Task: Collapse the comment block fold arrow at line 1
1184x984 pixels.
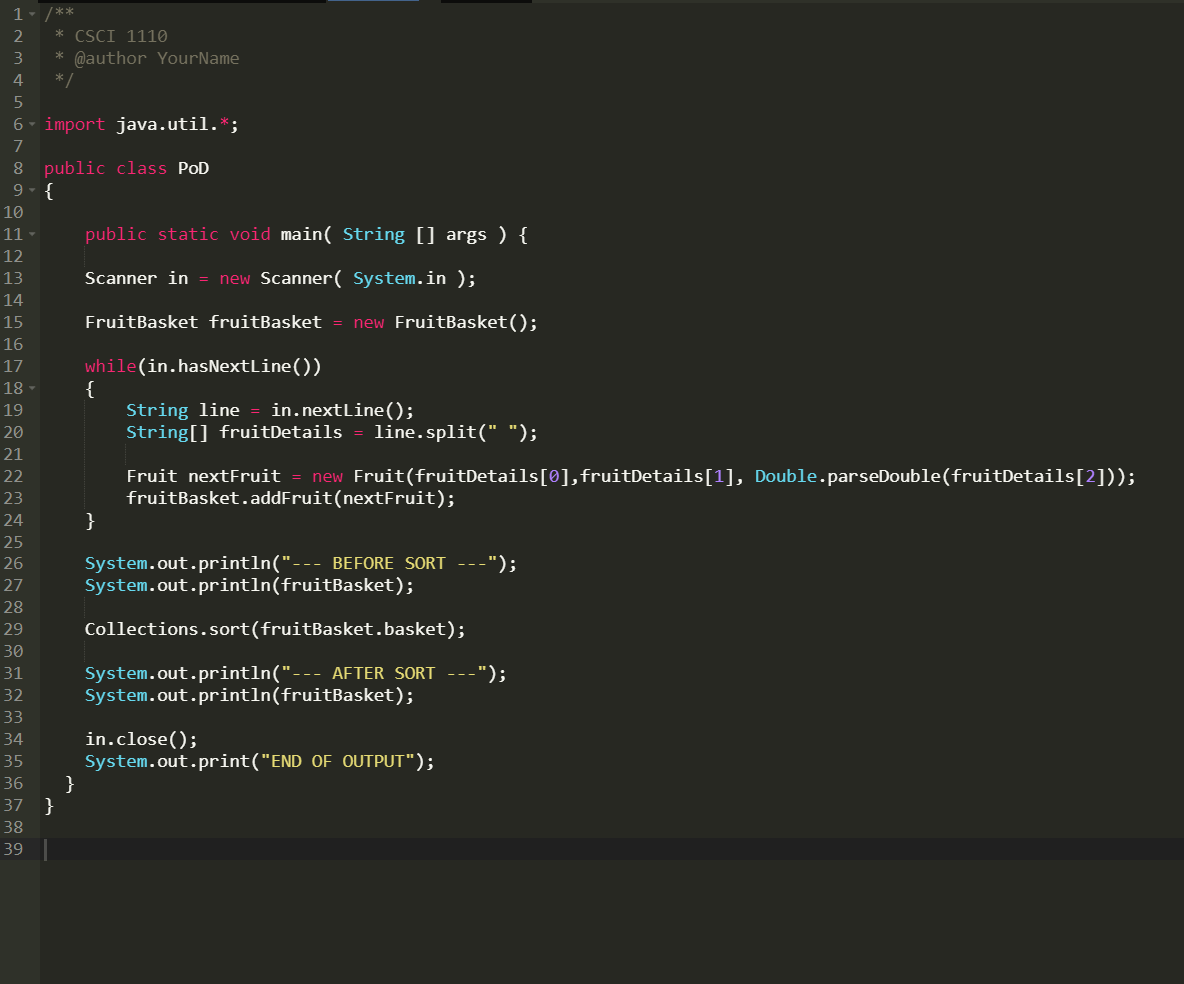Action: pyautogui.click(x=32, y=14)
